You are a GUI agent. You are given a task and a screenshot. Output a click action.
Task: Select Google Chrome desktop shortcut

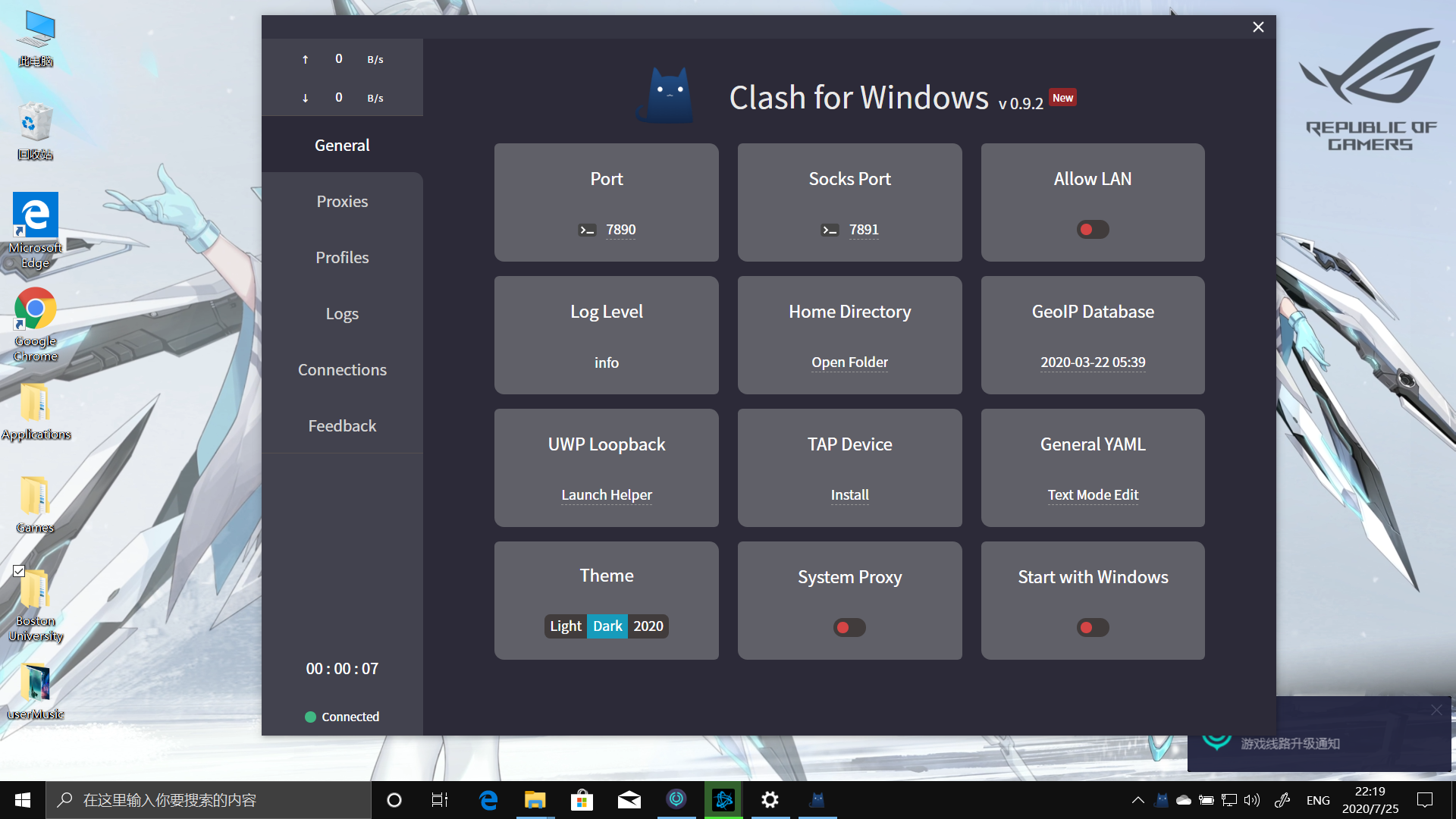coord(36,325)
